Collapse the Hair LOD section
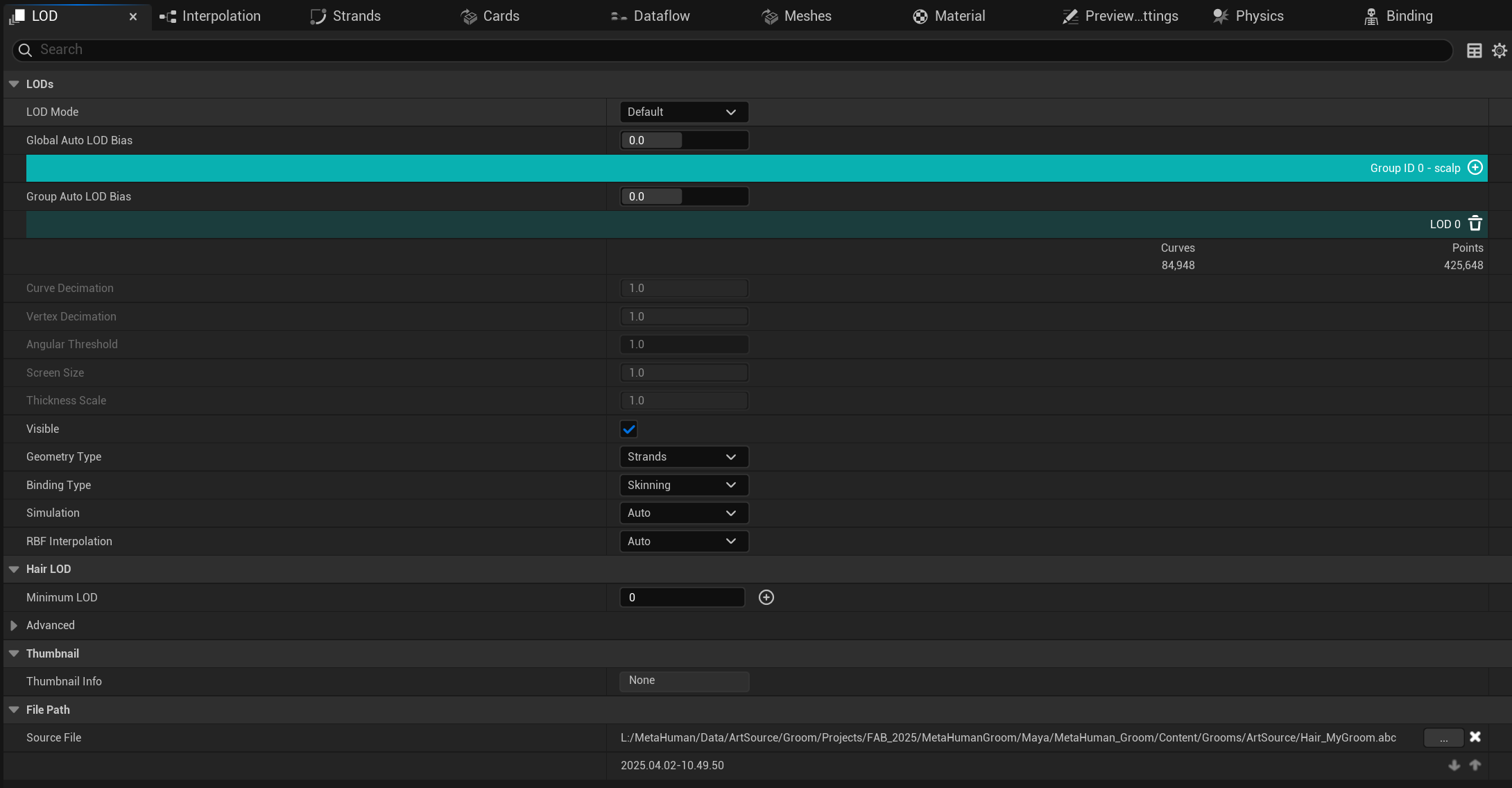 (x=14, y=569)
